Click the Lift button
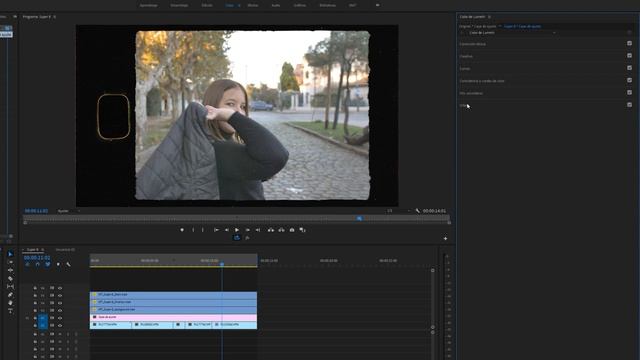Screen dimensions: 640x360 click(271, 230)
